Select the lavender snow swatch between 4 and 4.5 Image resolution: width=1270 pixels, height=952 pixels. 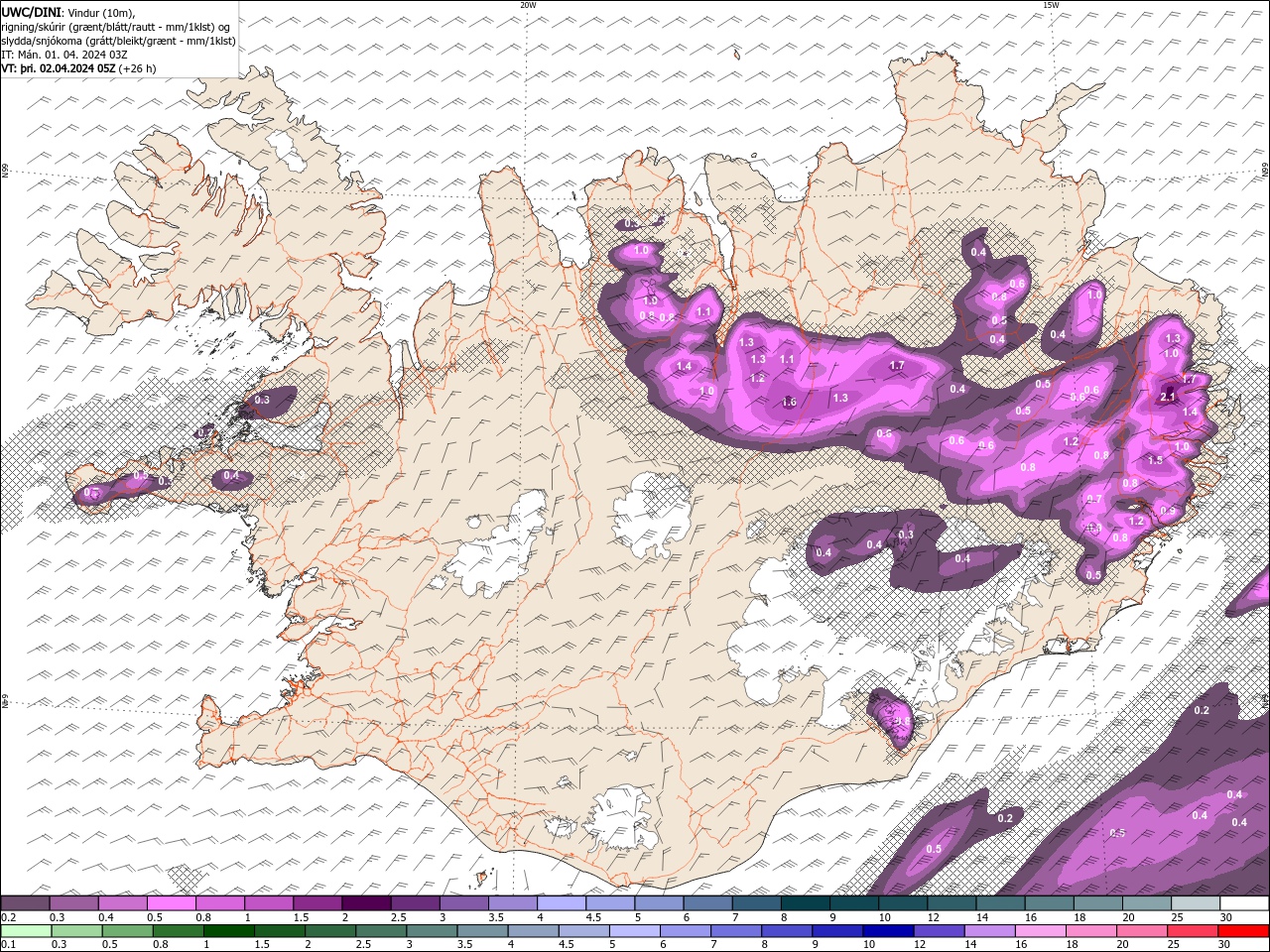coord(562,903)
